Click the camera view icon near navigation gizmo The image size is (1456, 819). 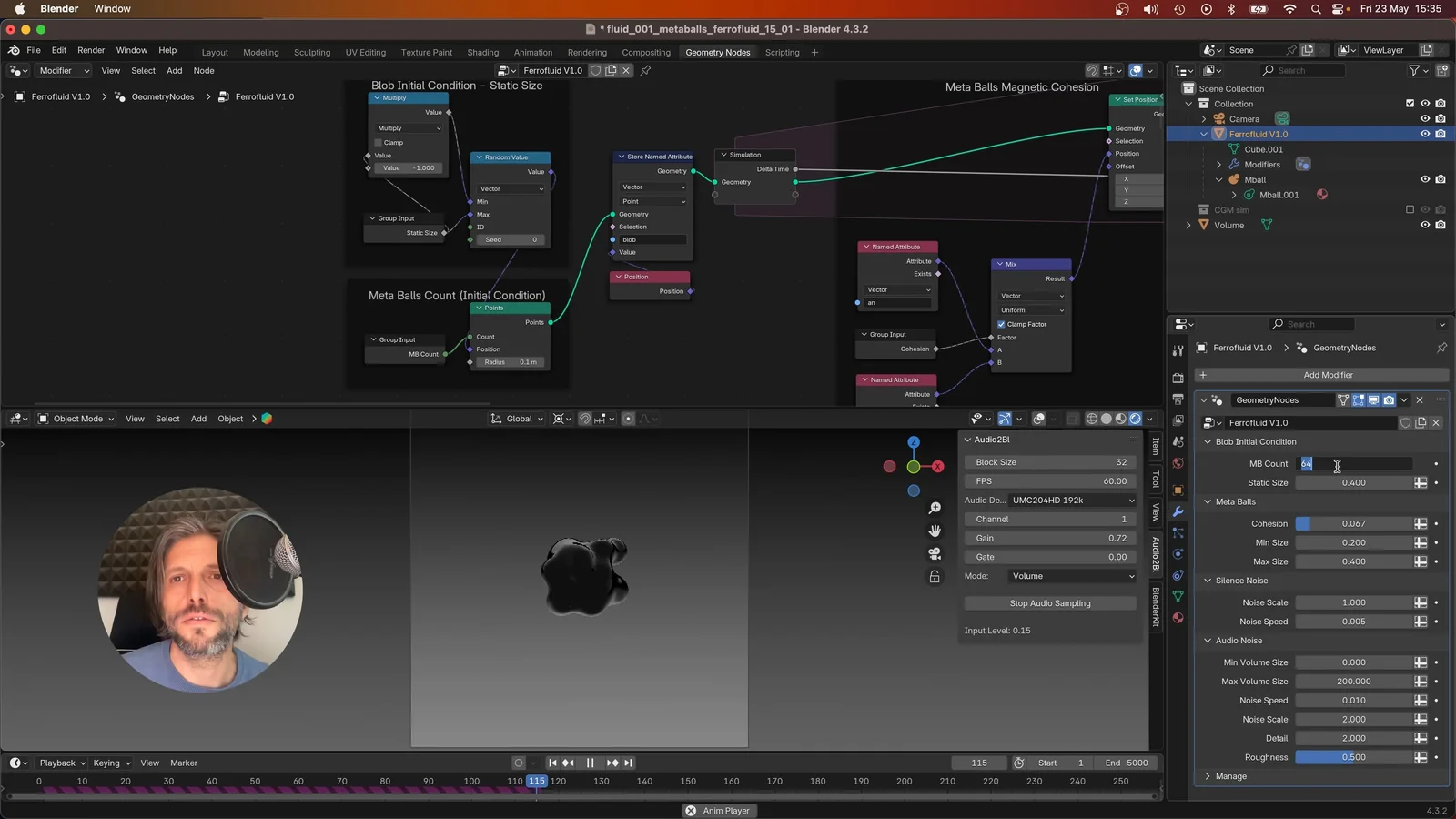(x=935, y=553)
